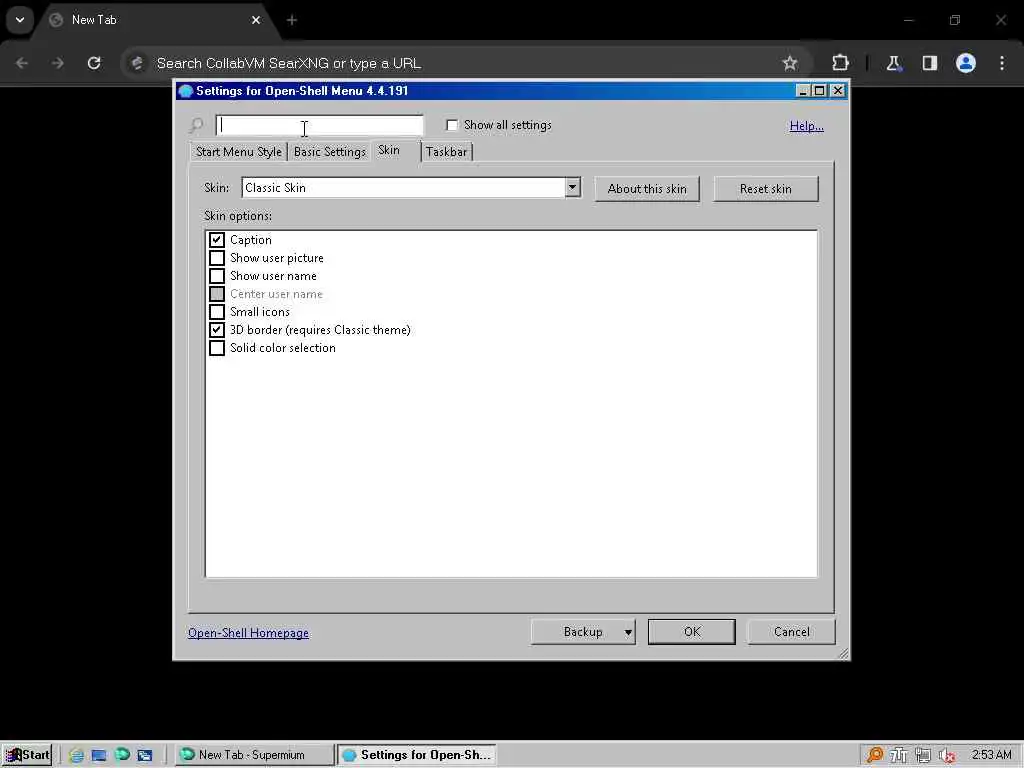Click the Chrome Labs flask icon
1024x768 pixels.
tap(893, 63)
